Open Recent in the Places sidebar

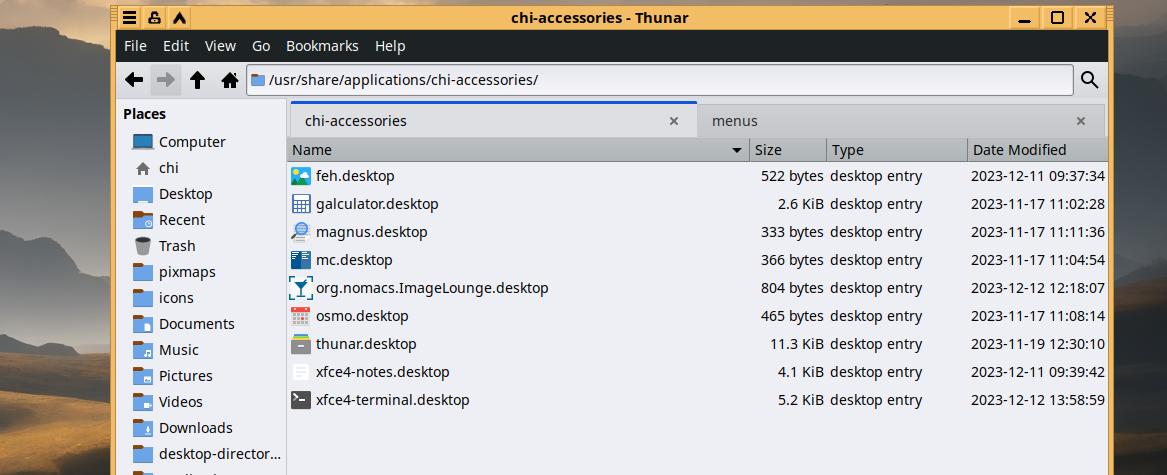pyautogui.click(x=182, y=220)
